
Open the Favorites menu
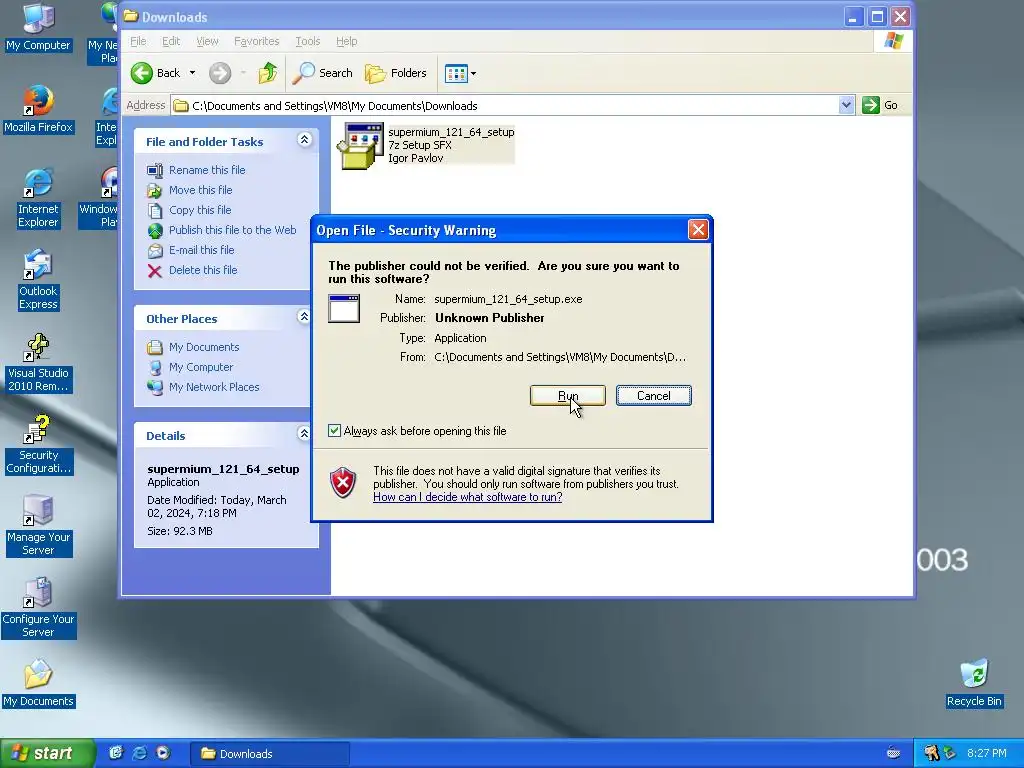coord(257,41)
